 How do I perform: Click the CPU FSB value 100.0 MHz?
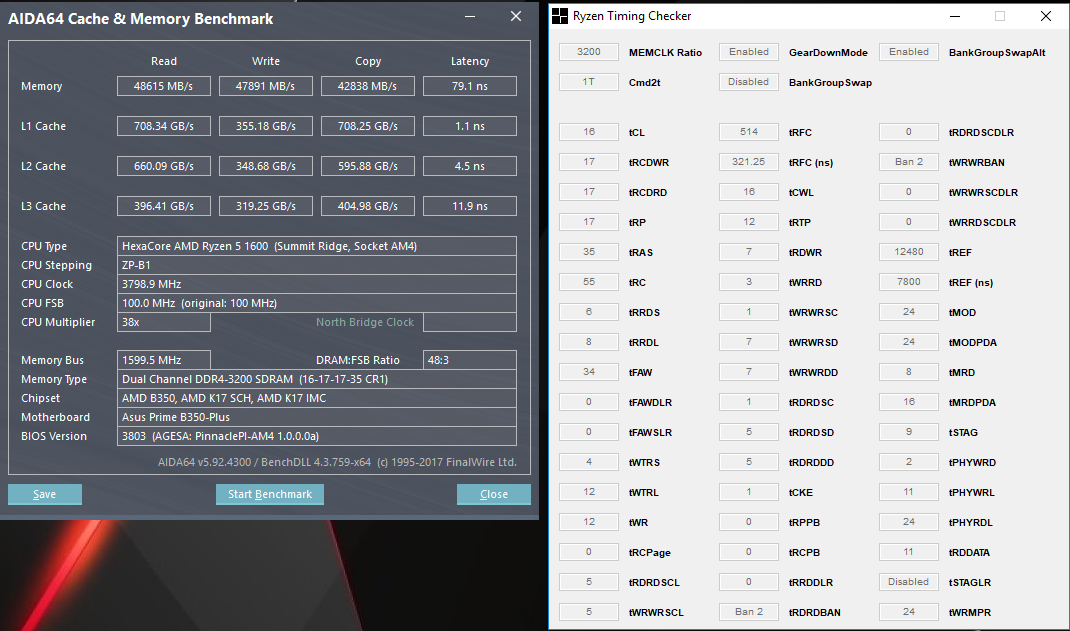(317, 303)
